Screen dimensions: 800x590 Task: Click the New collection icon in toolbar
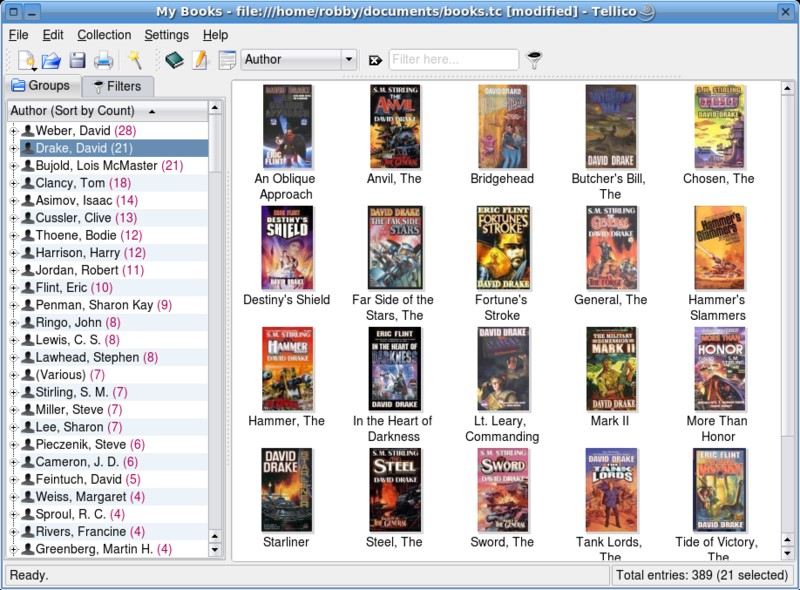point(25,60)
